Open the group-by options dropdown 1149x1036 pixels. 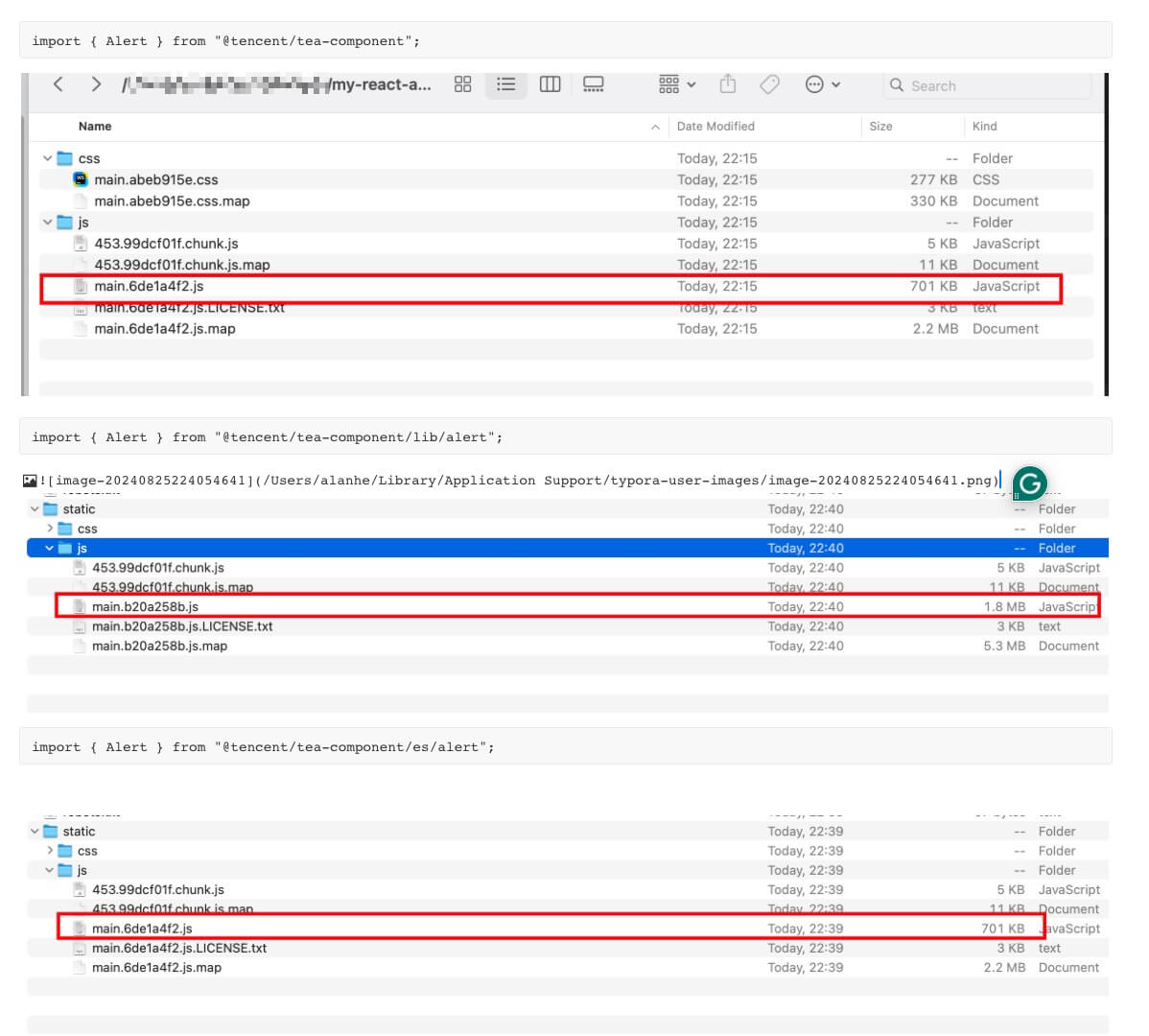point(677,84)
